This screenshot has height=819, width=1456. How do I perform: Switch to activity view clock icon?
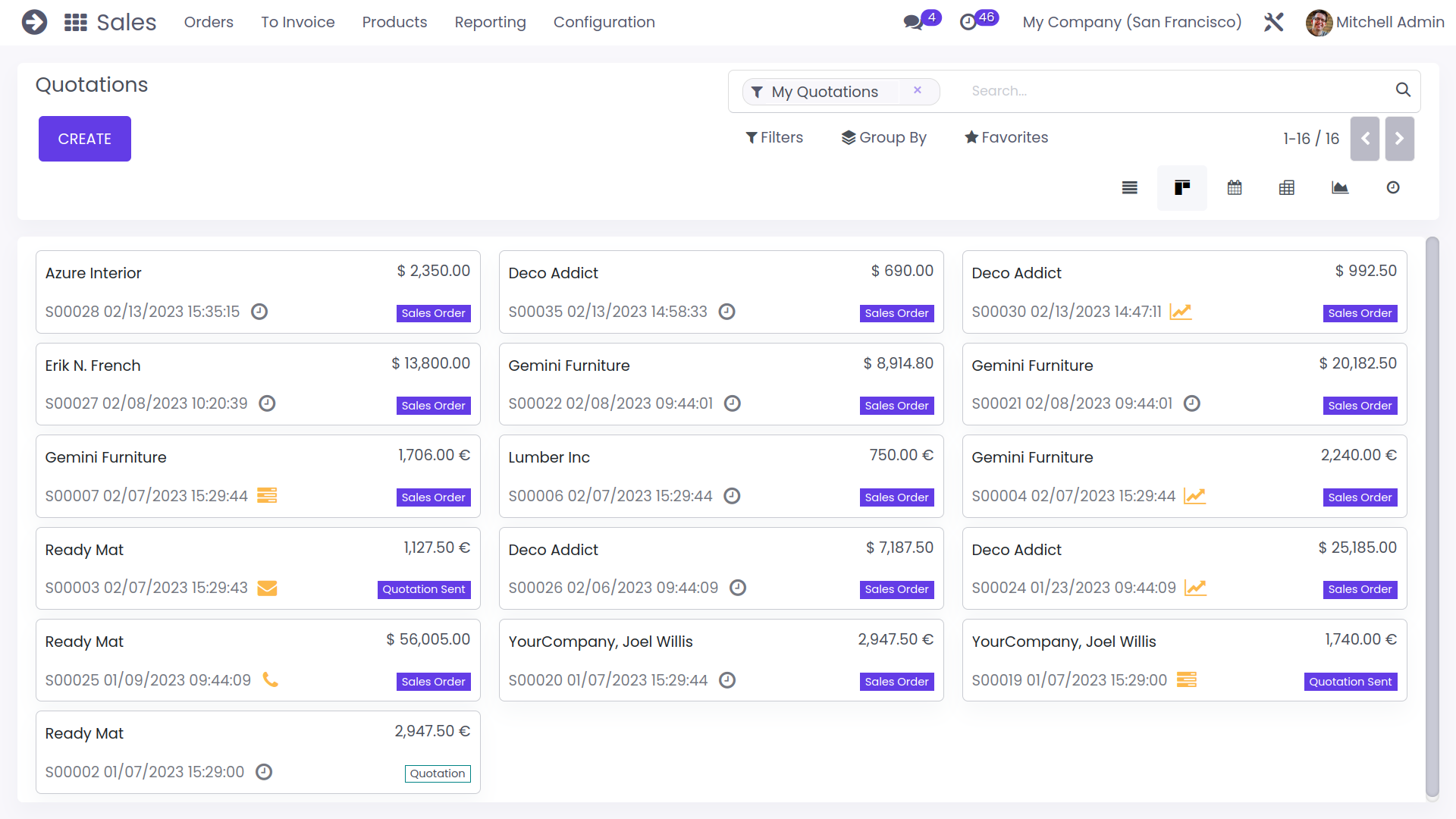(1393, 188)
